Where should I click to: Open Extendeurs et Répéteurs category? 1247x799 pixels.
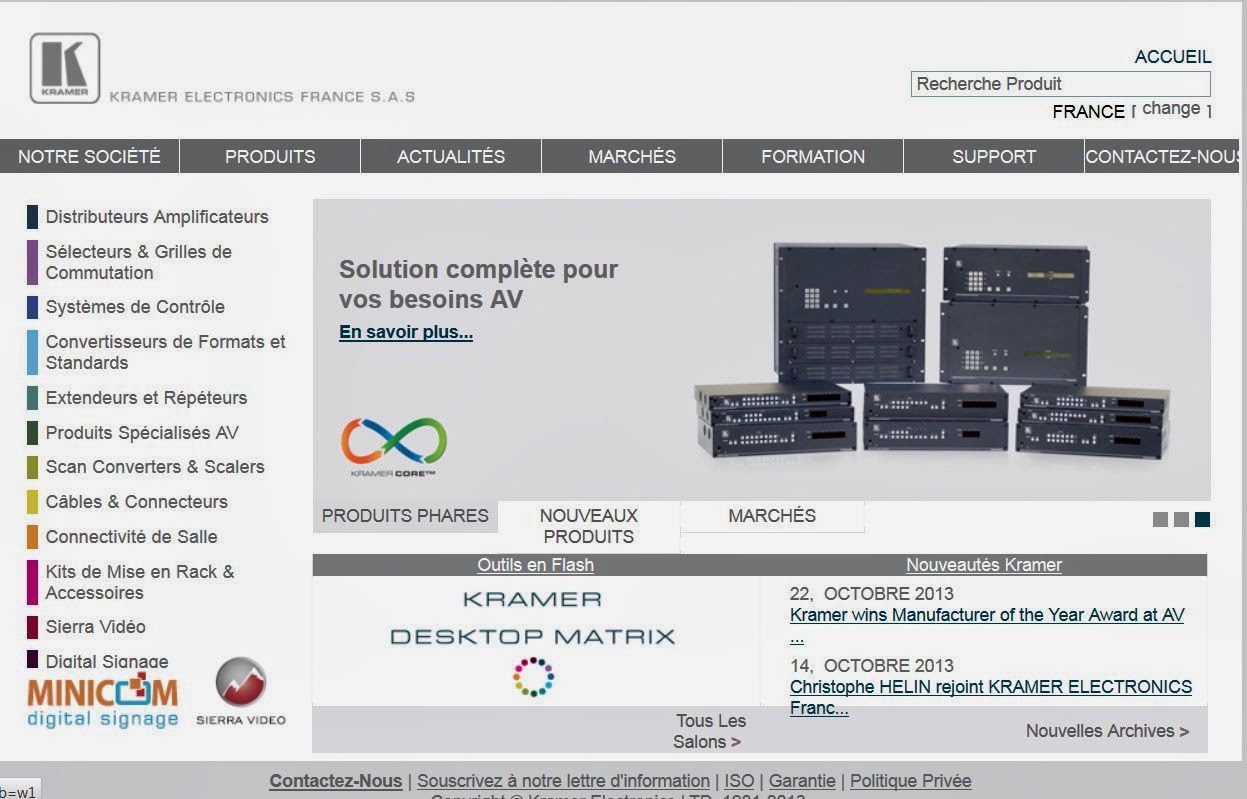point(146,398)
